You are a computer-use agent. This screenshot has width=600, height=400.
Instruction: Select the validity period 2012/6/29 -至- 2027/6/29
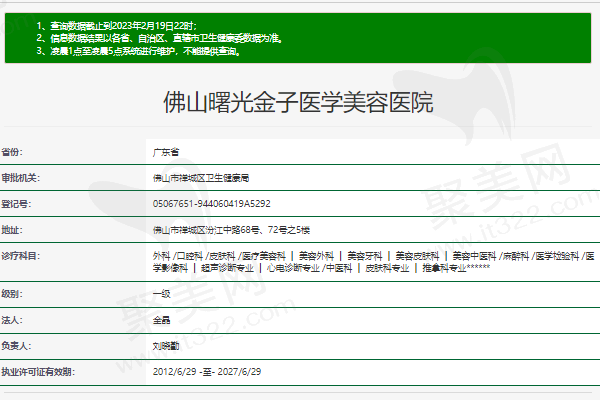(x=207, y=372)
